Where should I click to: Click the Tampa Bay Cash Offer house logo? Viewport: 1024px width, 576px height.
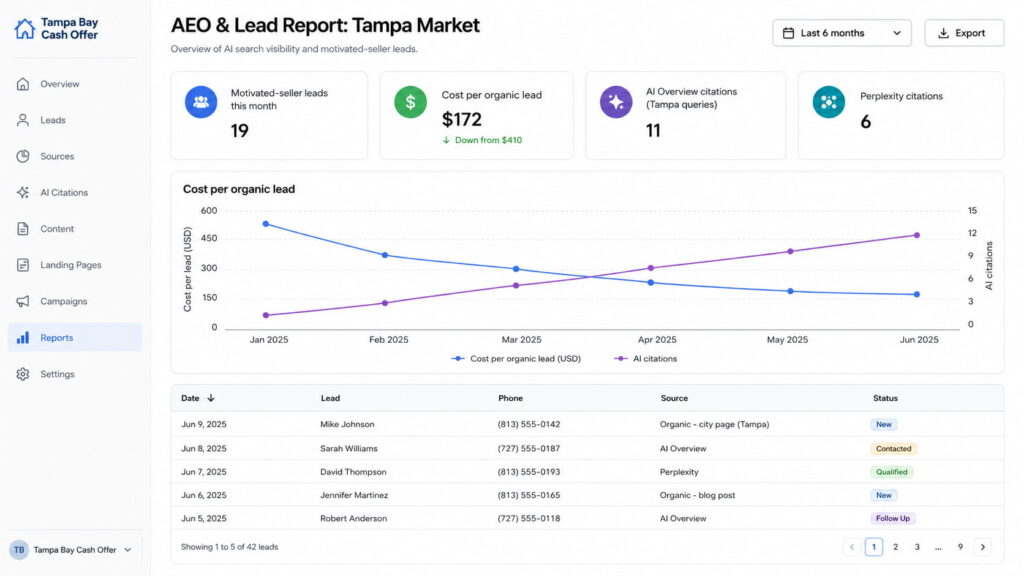(24, 29)
